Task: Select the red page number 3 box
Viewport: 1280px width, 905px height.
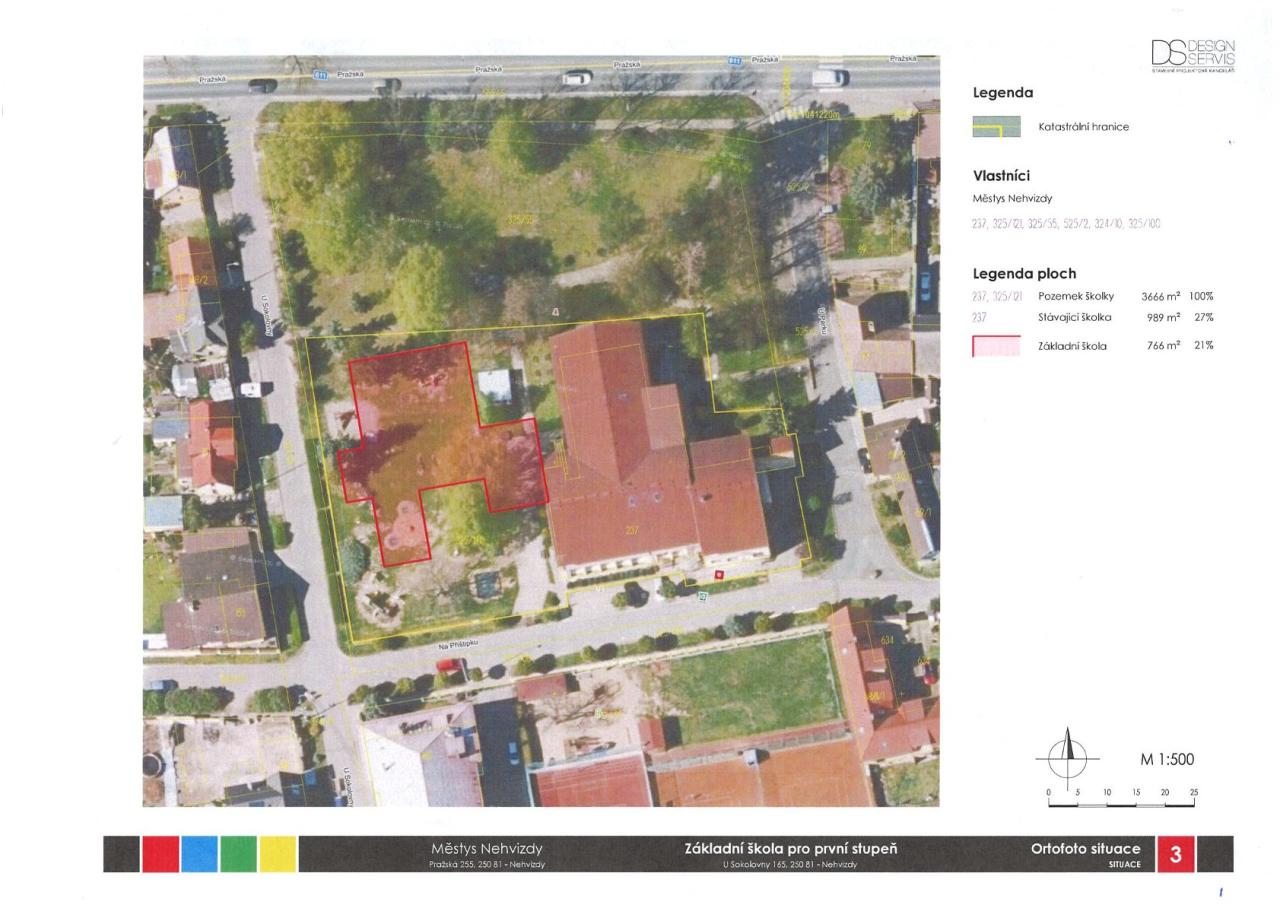Action: (1175, 855)
